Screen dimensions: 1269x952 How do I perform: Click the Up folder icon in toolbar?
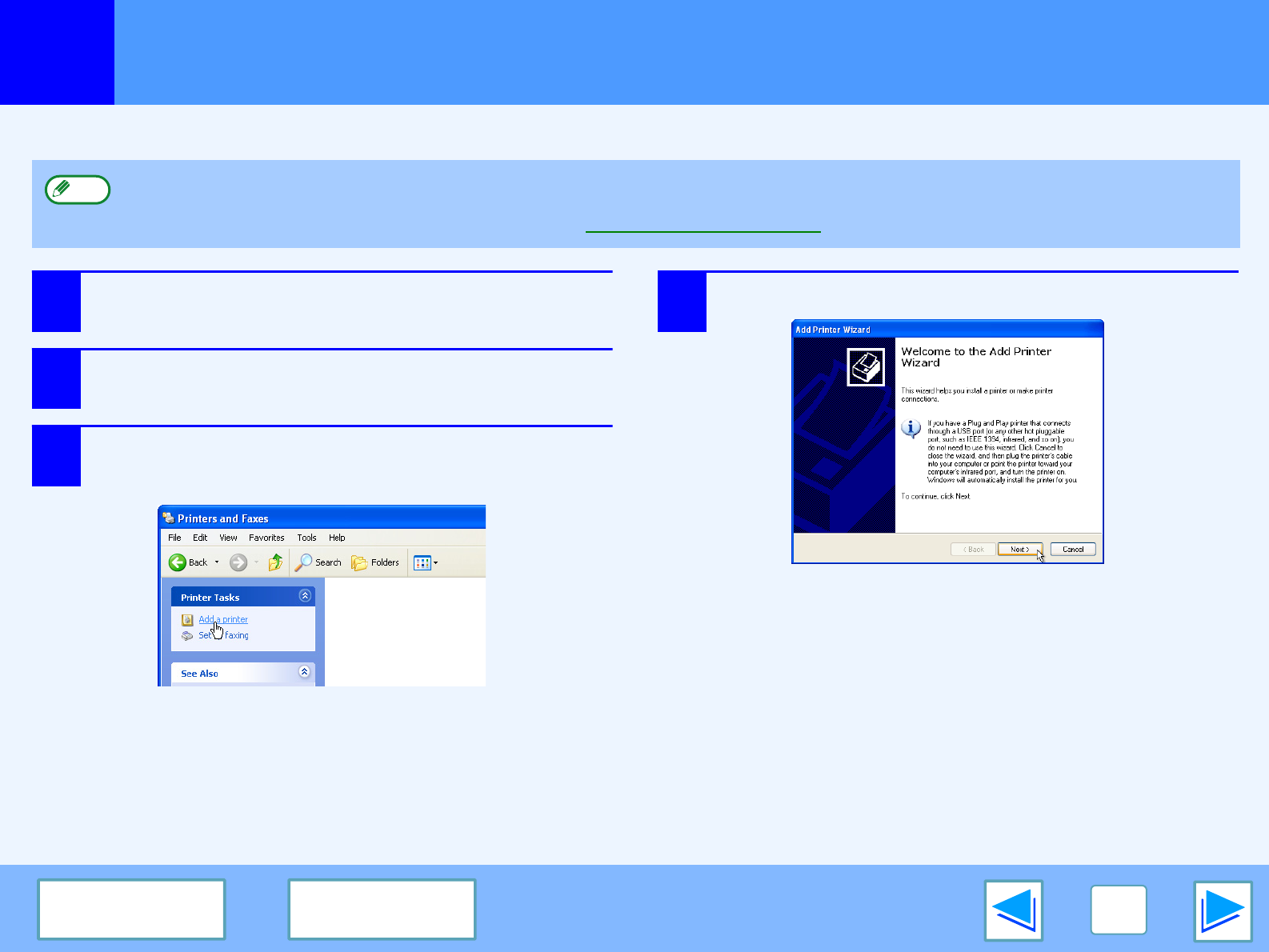pyautogui.click(x=275, y=562)
